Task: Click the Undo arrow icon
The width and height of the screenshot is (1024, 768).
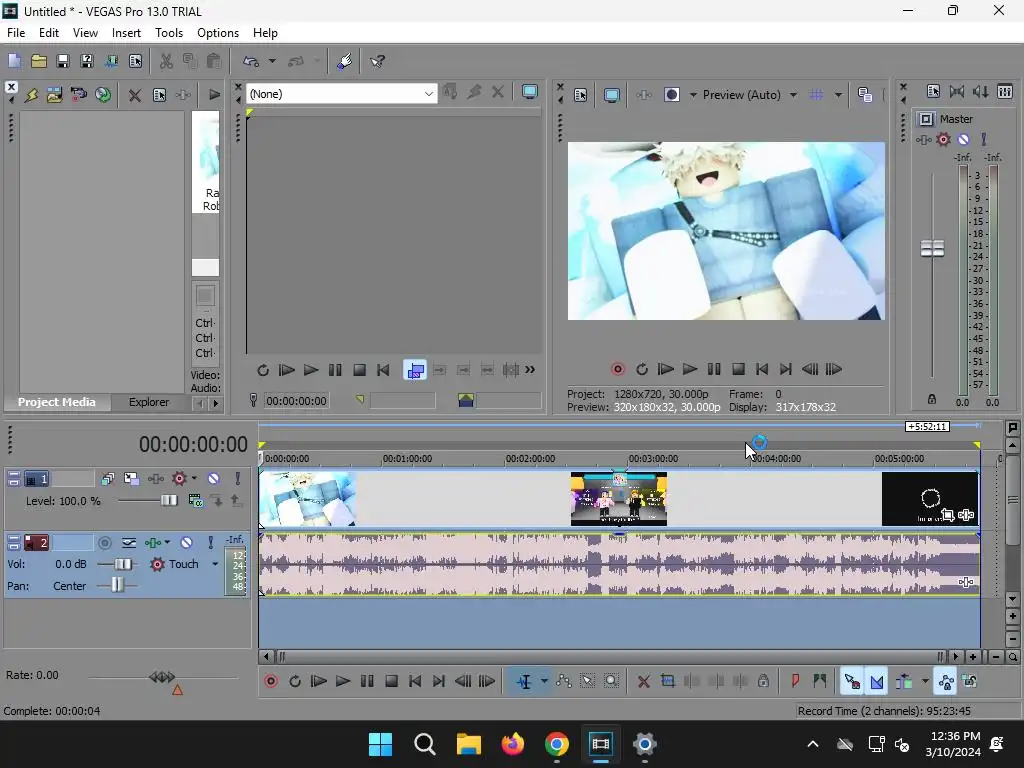Action: (x=251, y=61)
